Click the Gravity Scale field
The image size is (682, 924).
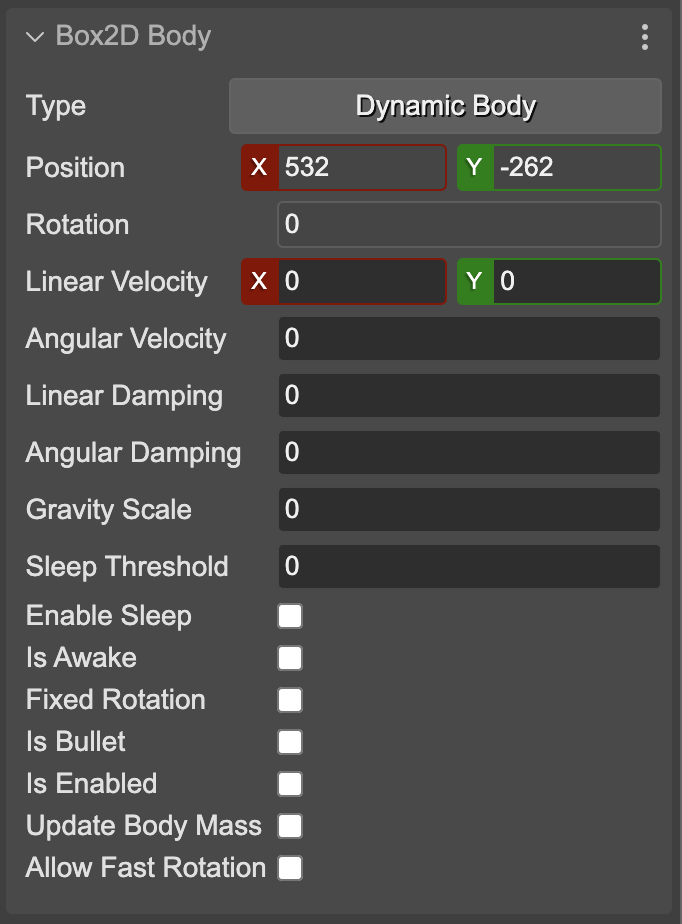468,509
